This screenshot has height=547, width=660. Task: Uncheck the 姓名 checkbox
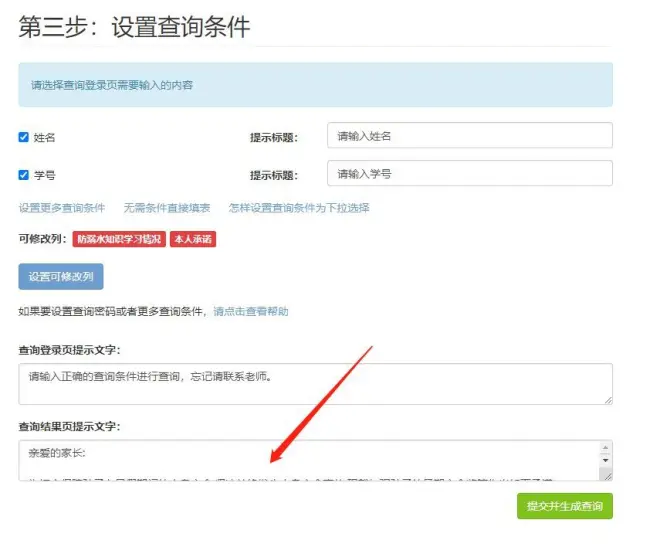24,137
